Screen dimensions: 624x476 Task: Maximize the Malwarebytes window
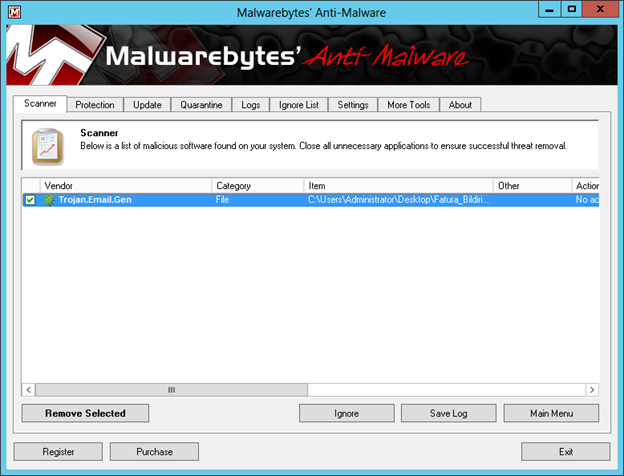[x=572, y=10]
